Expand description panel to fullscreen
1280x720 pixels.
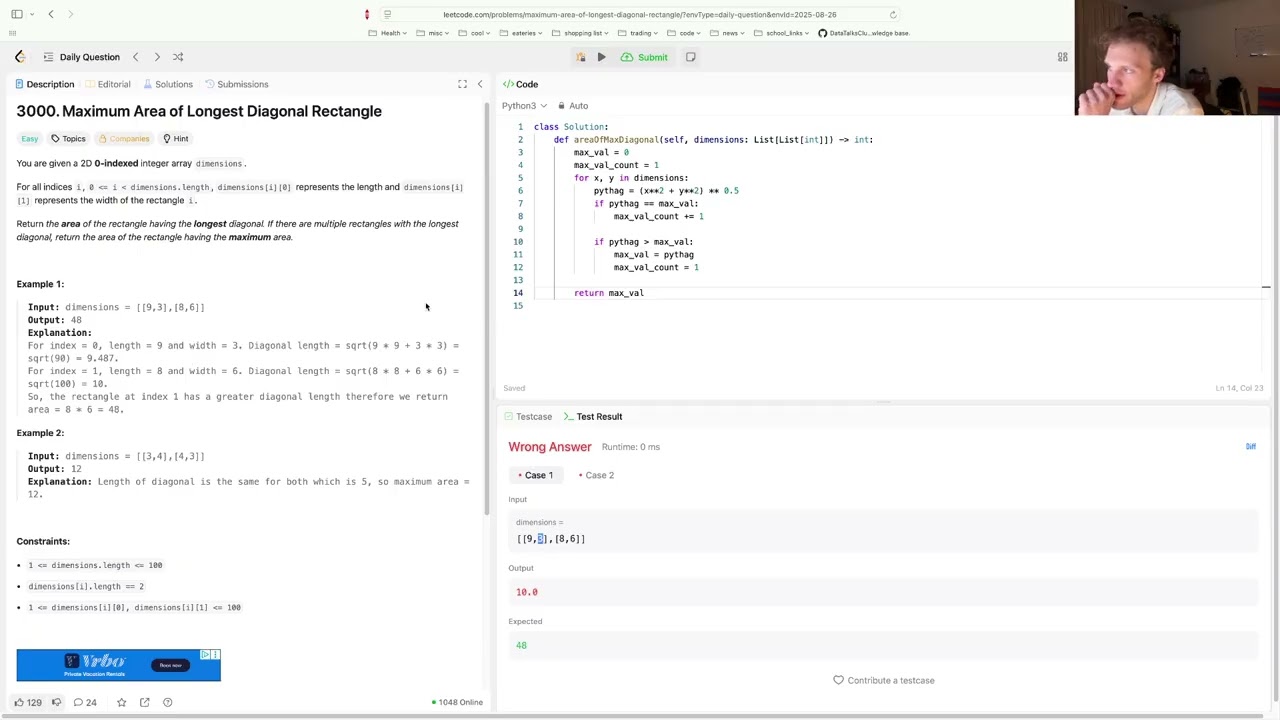(x=462, y=84)
